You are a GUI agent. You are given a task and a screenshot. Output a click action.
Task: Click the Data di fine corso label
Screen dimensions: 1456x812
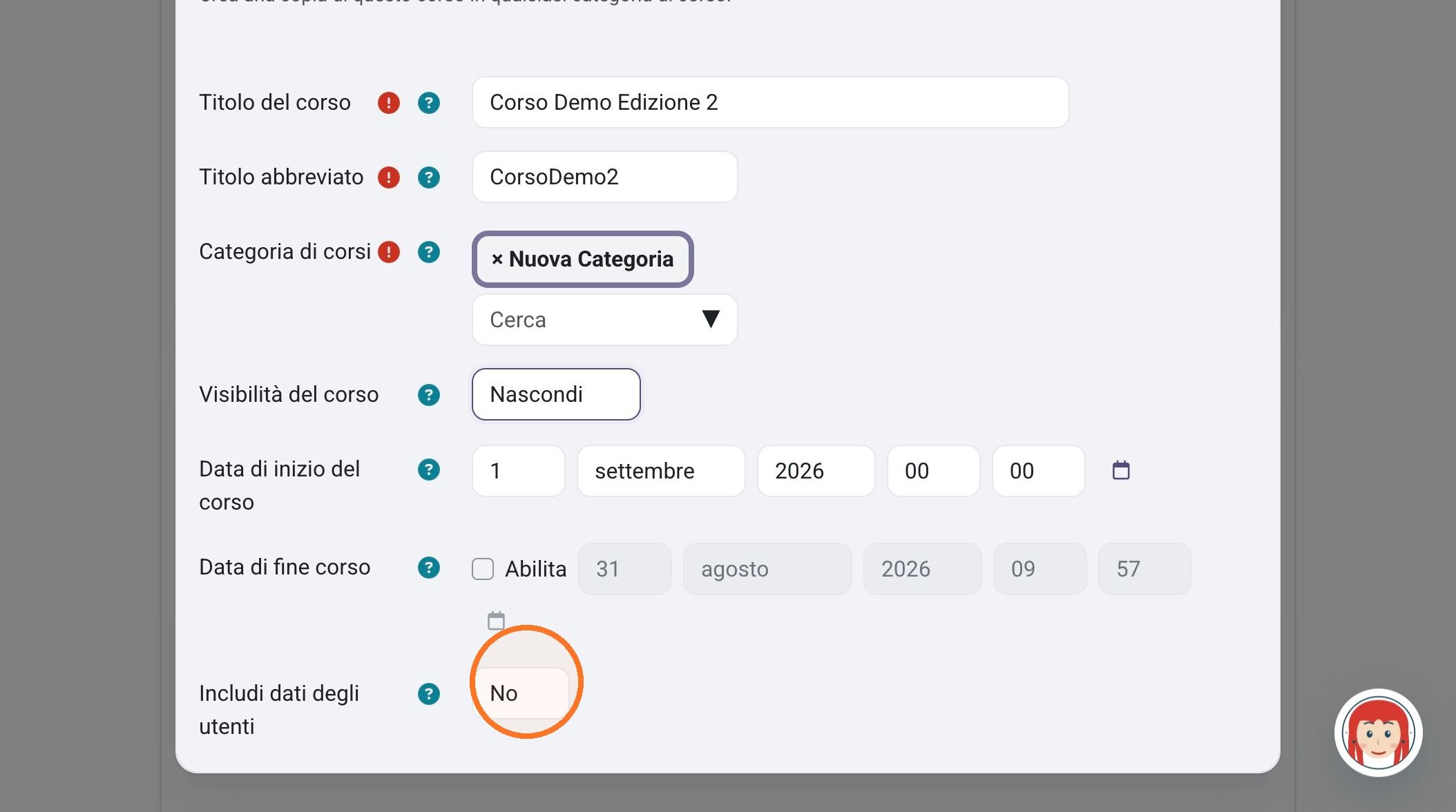(285, 567)
